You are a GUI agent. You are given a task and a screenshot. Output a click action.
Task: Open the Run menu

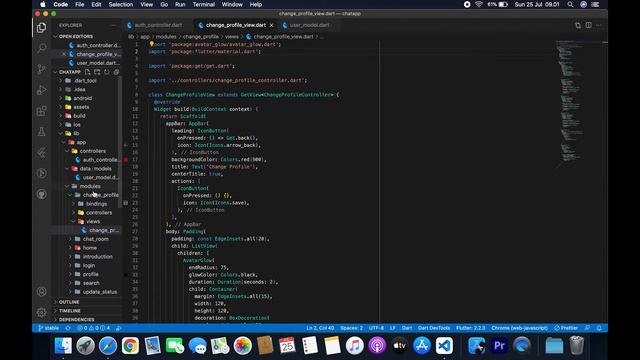coord(180,4)
